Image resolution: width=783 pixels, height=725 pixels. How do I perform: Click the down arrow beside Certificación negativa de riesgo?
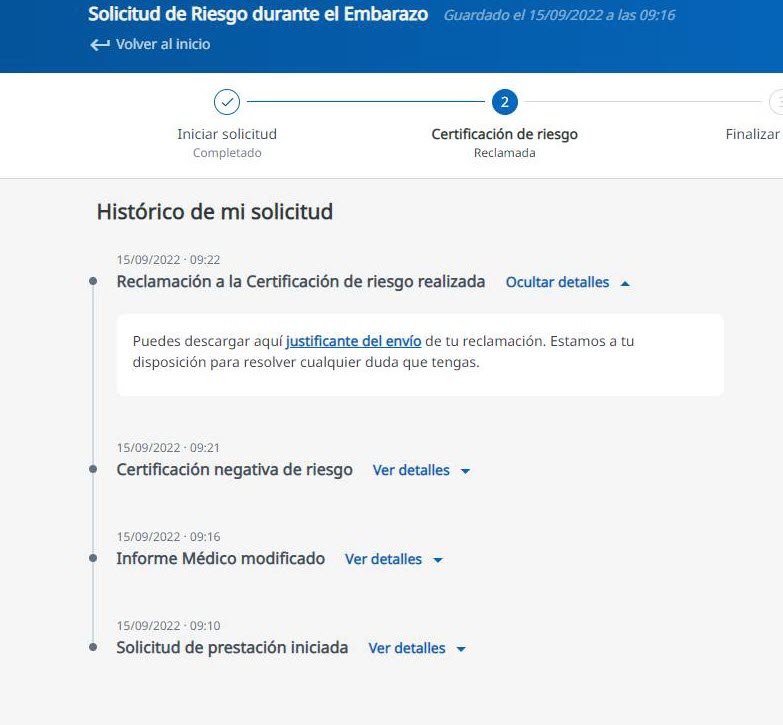point(465,471)
